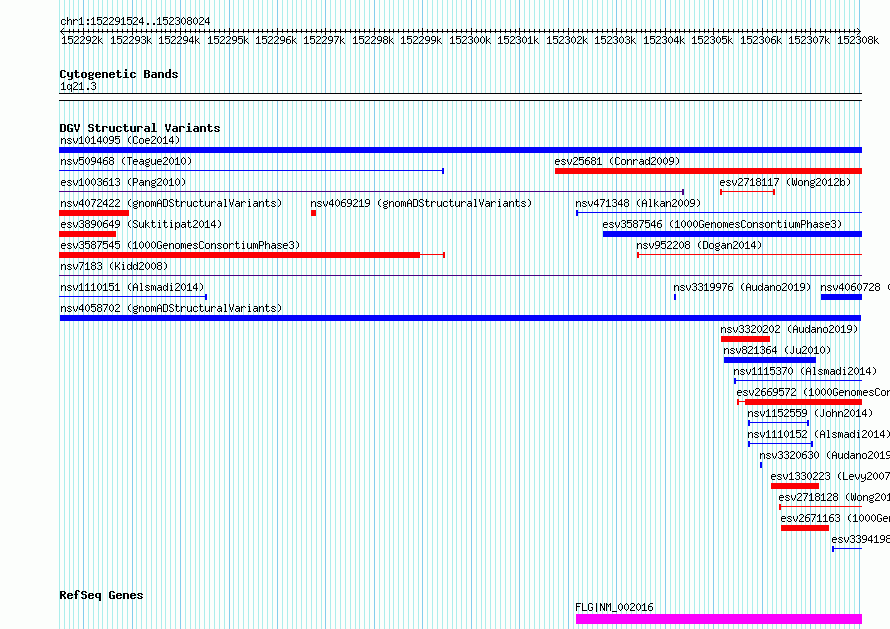Select nsv1110152 (Alsmadi2014) variant label

coord(818,434)
